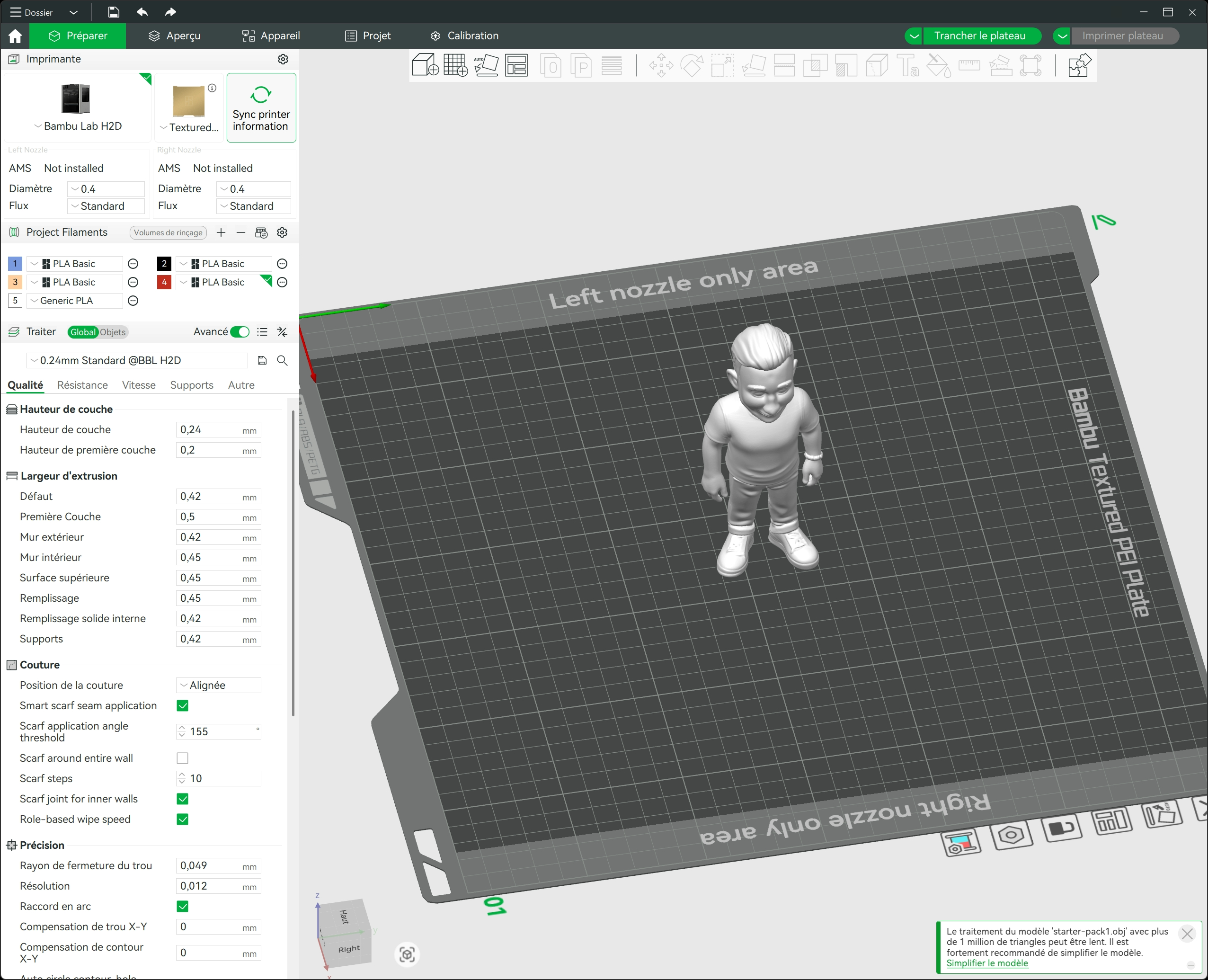Viewport: 1208px width, 980px height.
Task: Add a new plate with grid icon
Action: (455, 65)
